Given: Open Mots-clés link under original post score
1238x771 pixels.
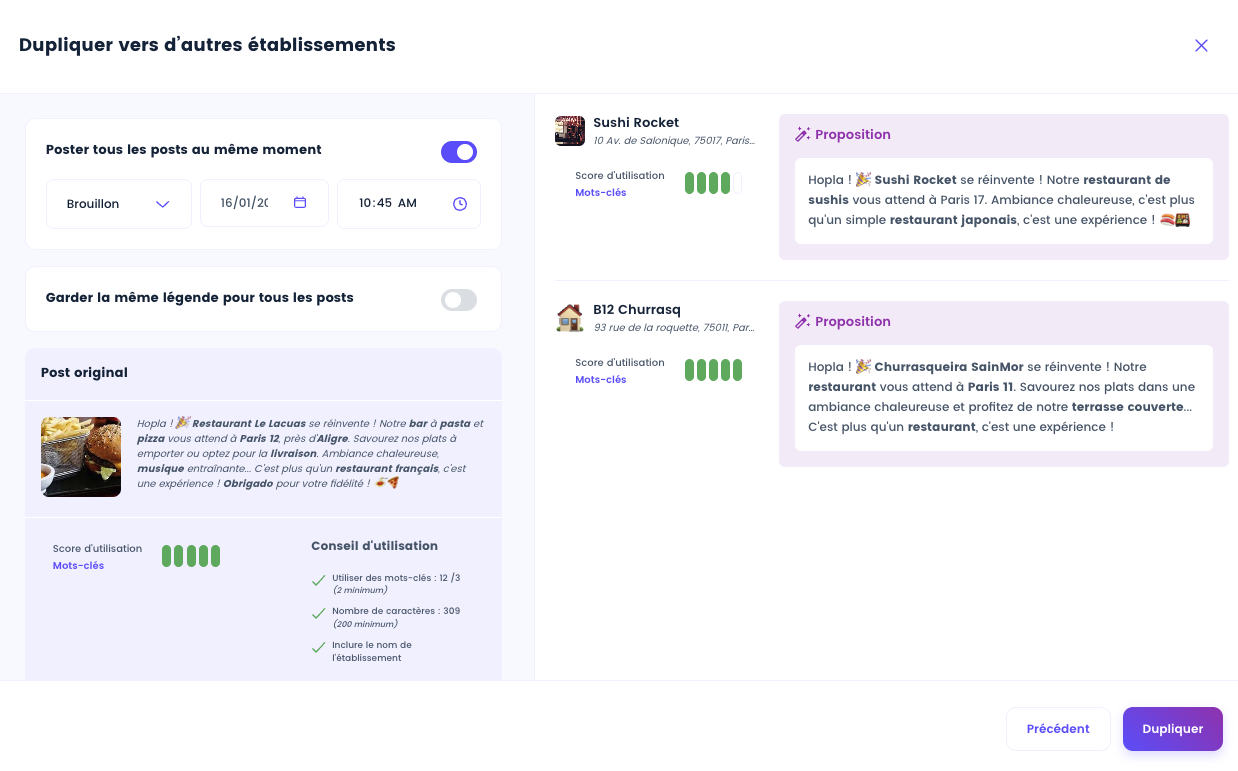Looking at the screenshot, I should (79, 566).
